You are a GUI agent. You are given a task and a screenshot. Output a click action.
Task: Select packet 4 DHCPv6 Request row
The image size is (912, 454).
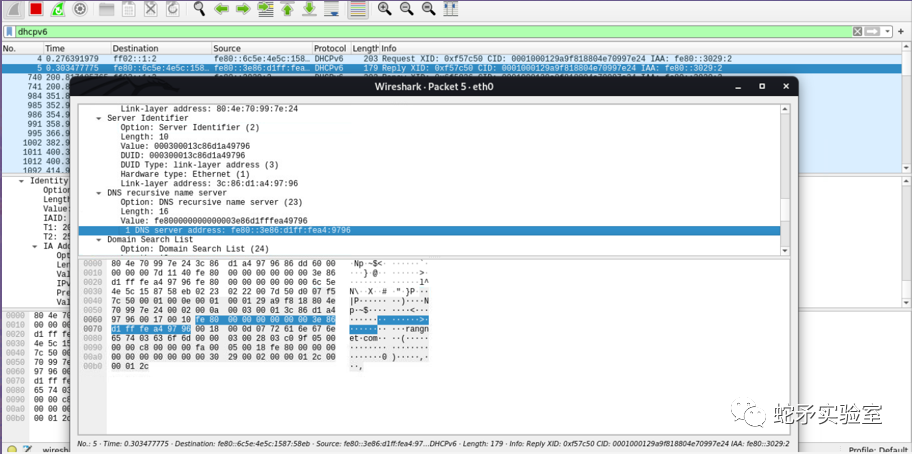451,59
